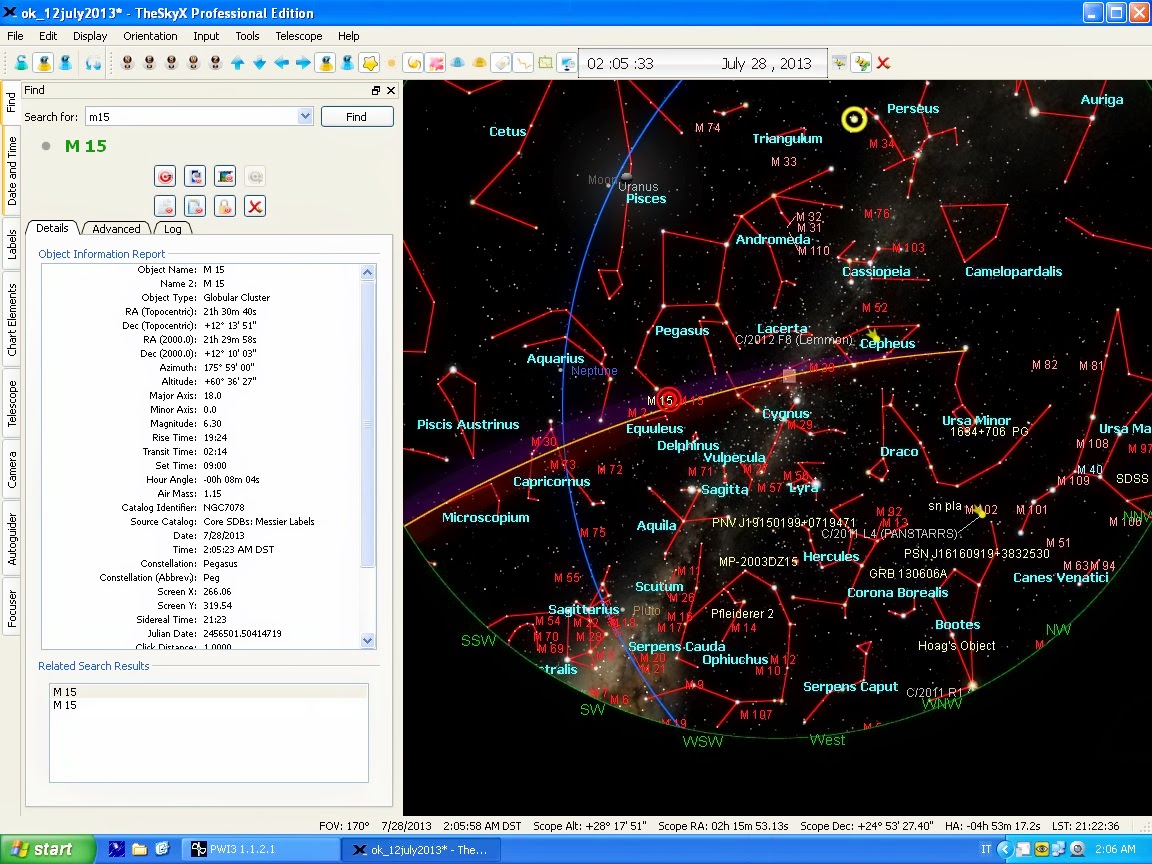Switch to the Advanced tab
This screenshot has height=864, width=1152.
116,229
